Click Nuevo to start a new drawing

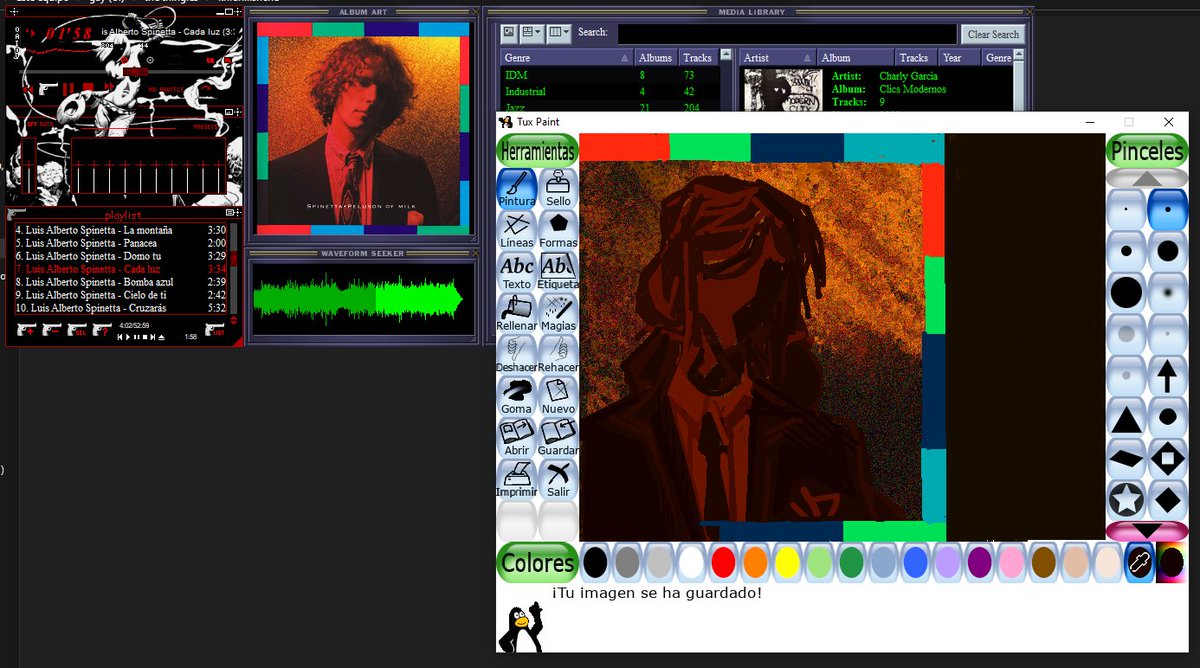coord(558,396)
